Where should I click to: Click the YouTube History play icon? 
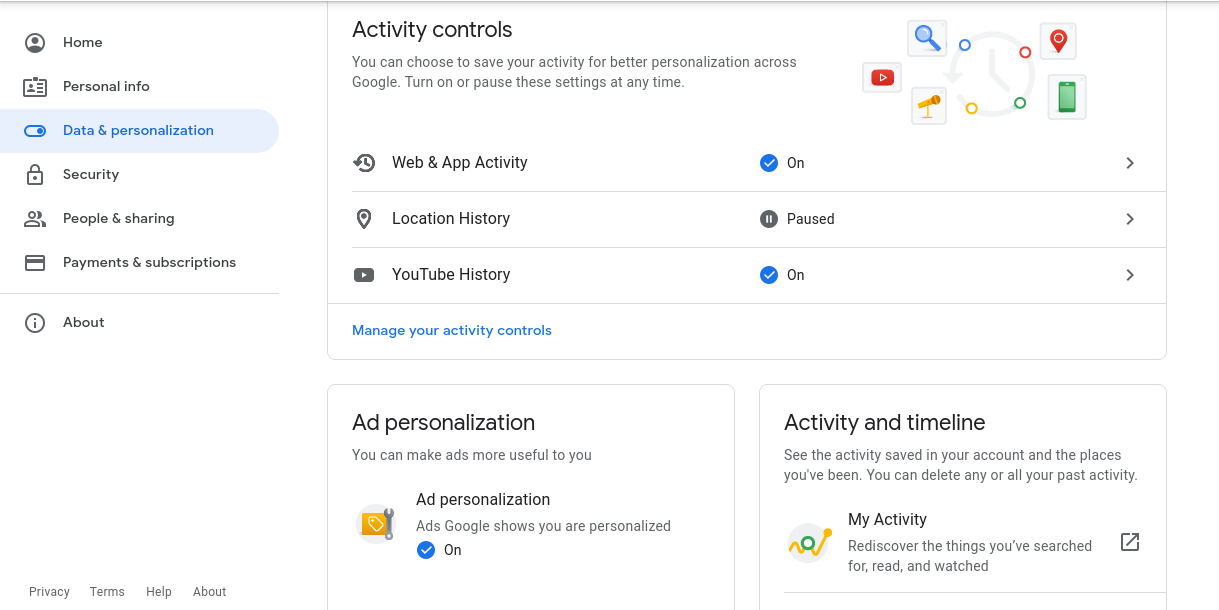pos(365,274)
